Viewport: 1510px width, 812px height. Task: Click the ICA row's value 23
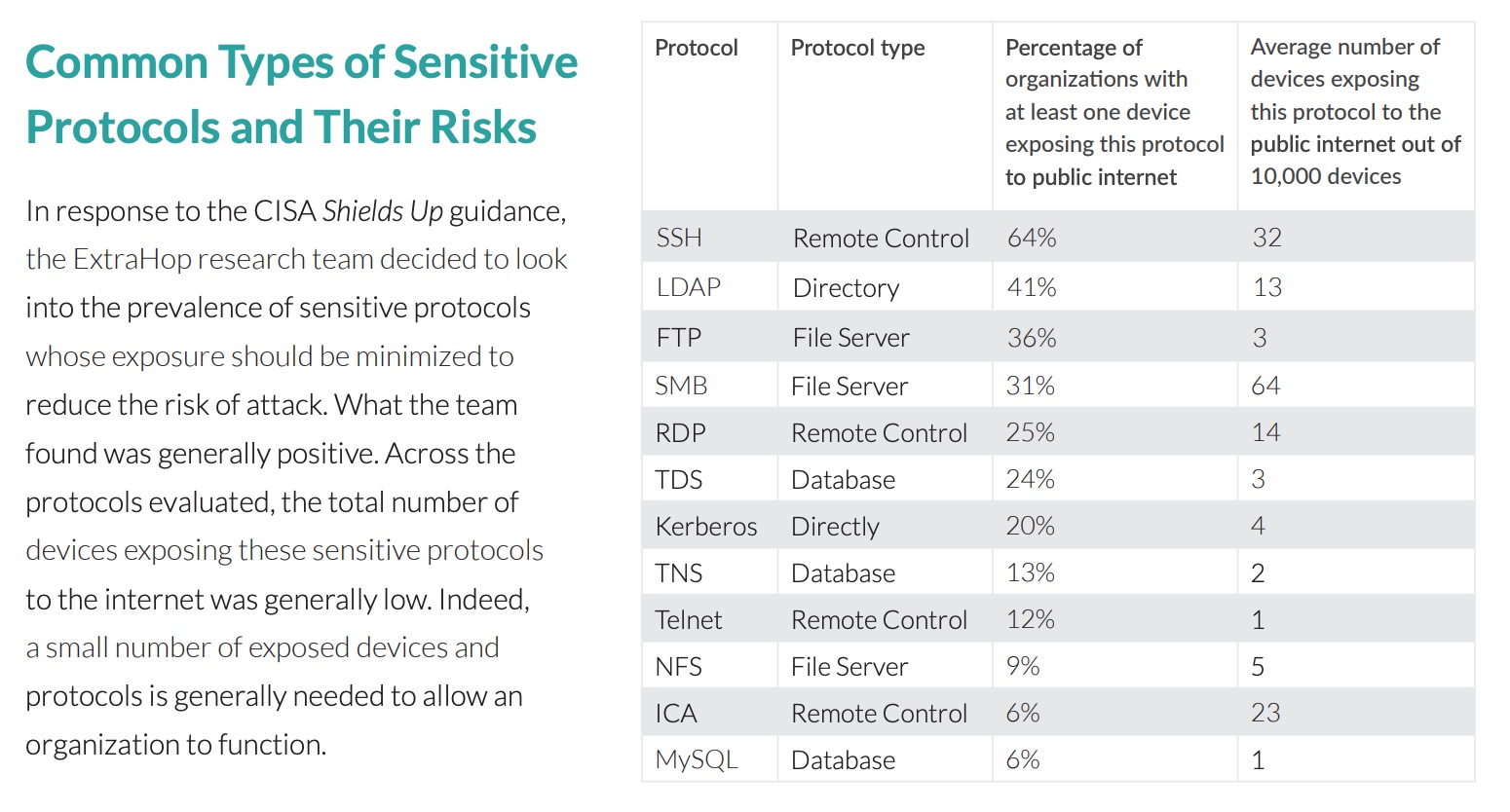(x=1265, y=714)
